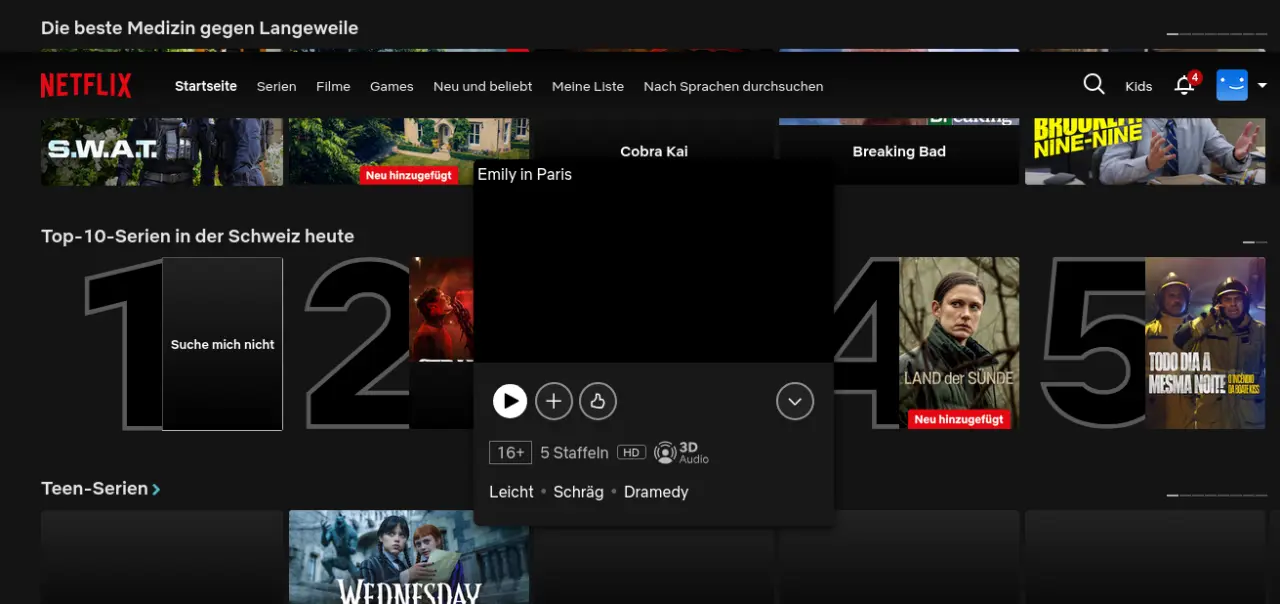Expand the profile menu caret
This screenshot has height=604, width=1280.
(1262, 86)
